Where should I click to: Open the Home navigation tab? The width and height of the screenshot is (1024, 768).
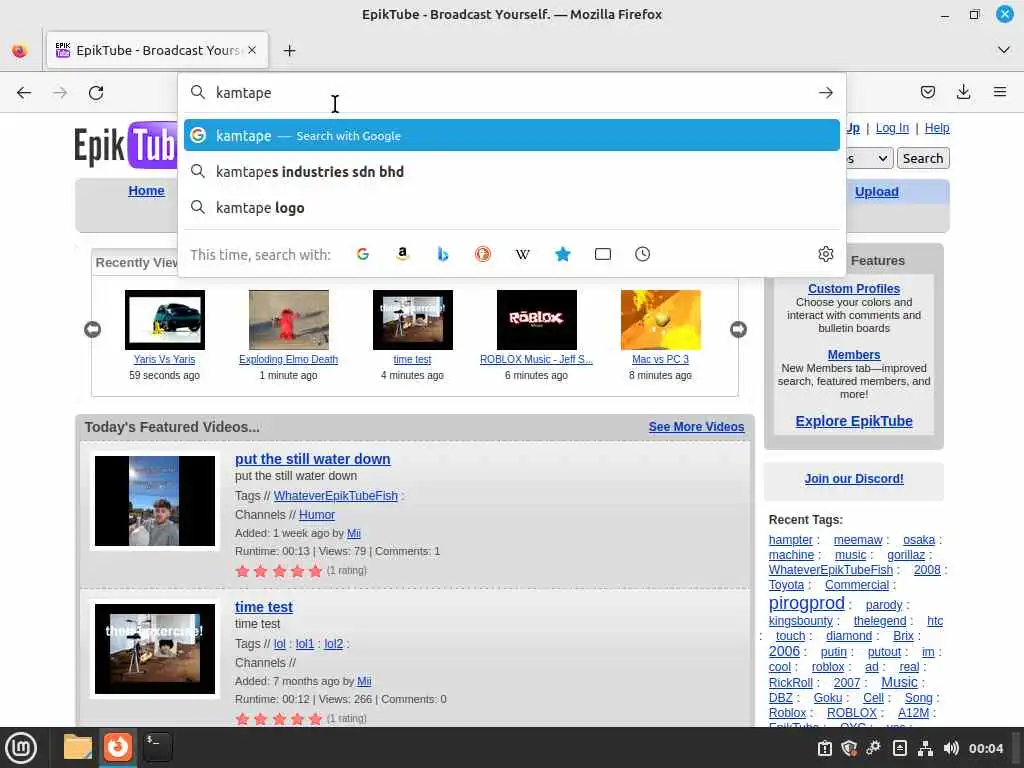tap(146, 191)
